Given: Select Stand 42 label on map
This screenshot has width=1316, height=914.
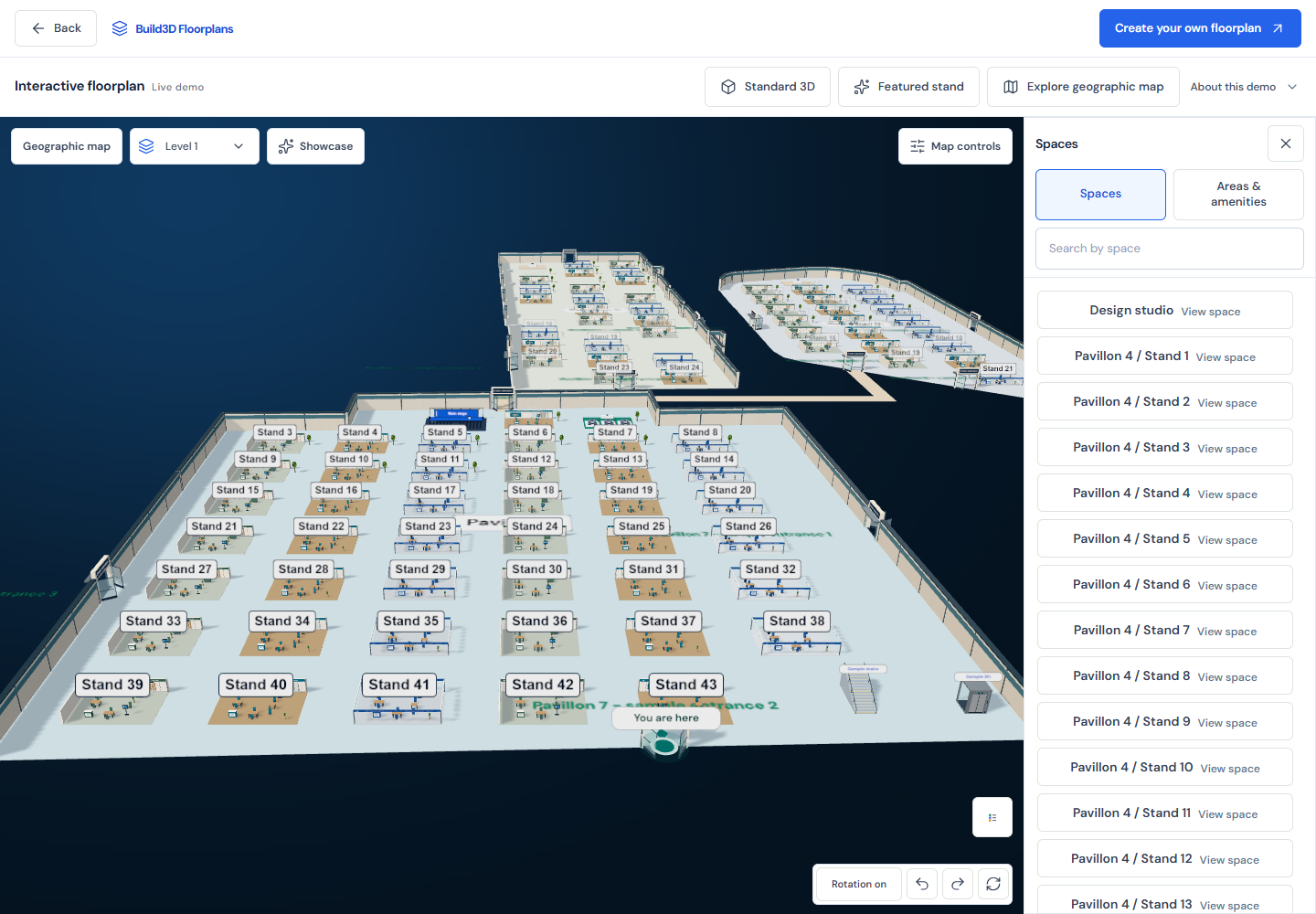Looking at the screenshot, I should (543, 685).
